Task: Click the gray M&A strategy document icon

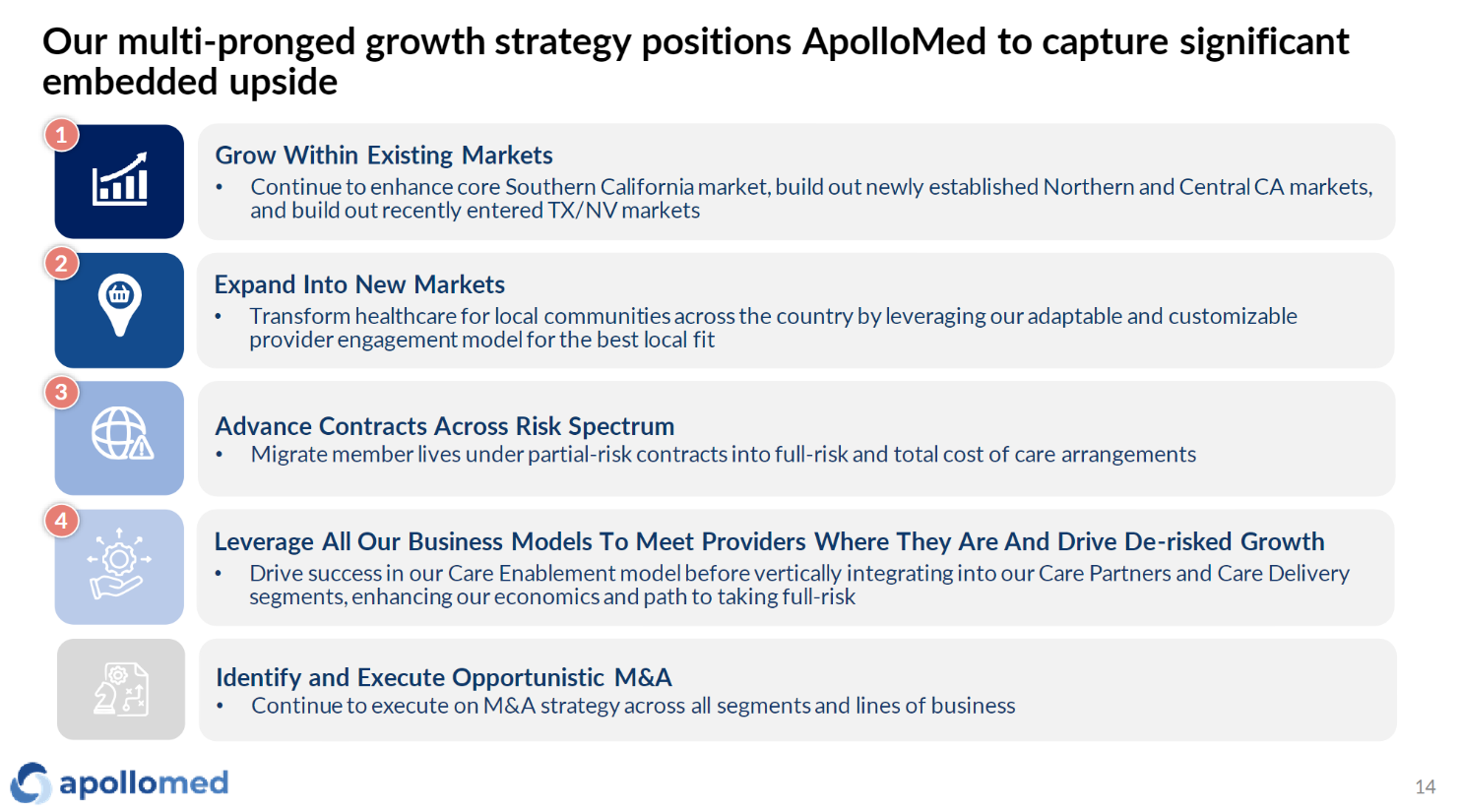Action: pyautogui.click(x=121, y=689)
